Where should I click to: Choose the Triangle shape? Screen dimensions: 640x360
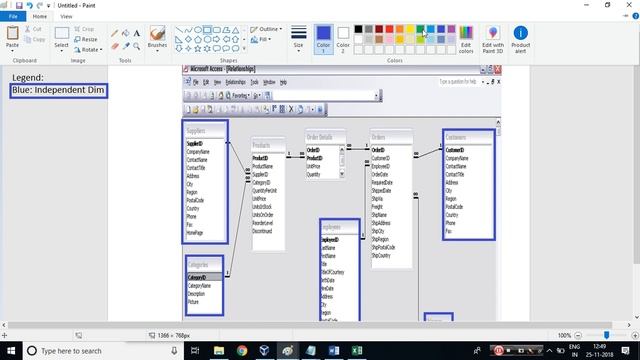point(236,30)
